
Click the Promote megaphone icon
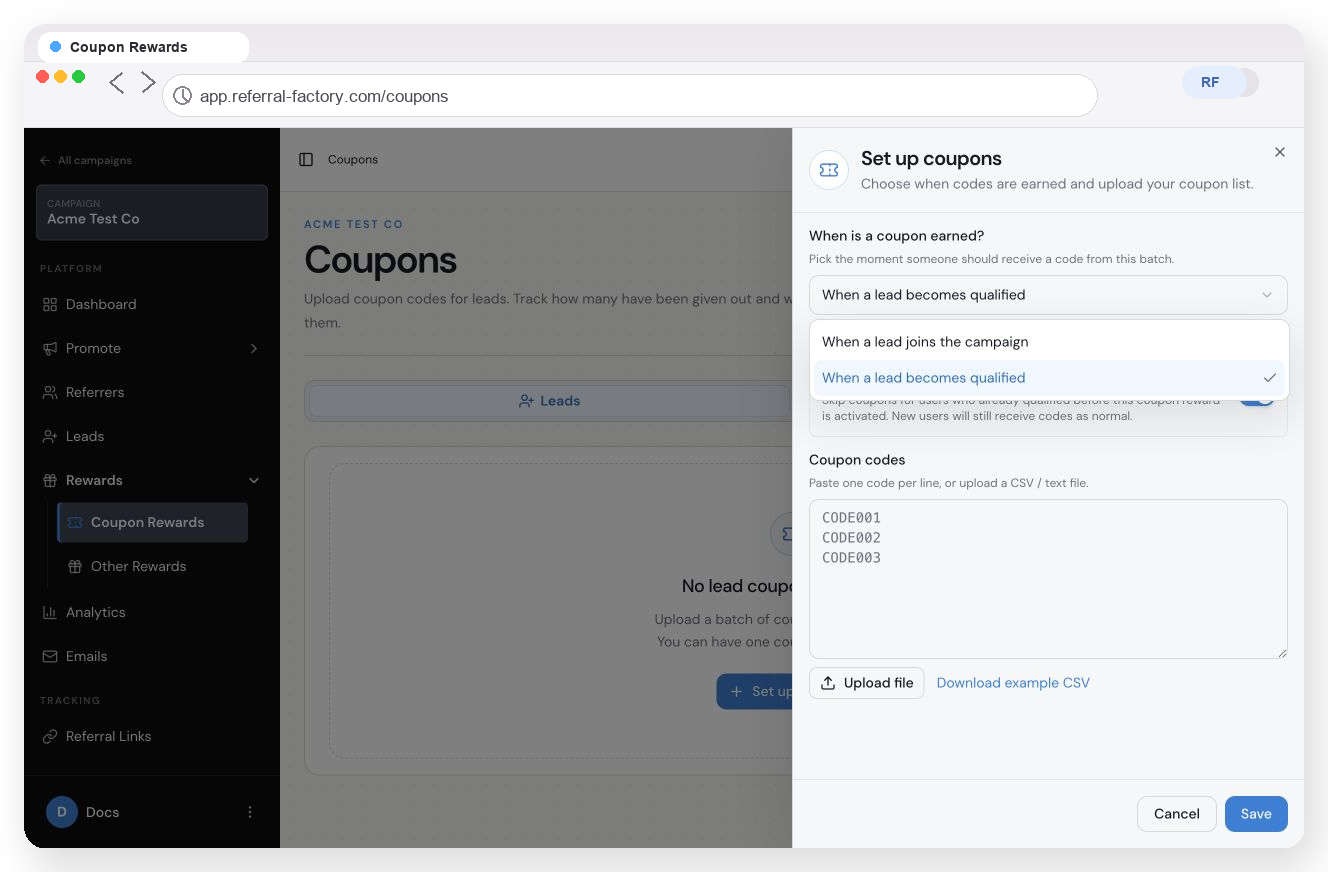[50, 348]
